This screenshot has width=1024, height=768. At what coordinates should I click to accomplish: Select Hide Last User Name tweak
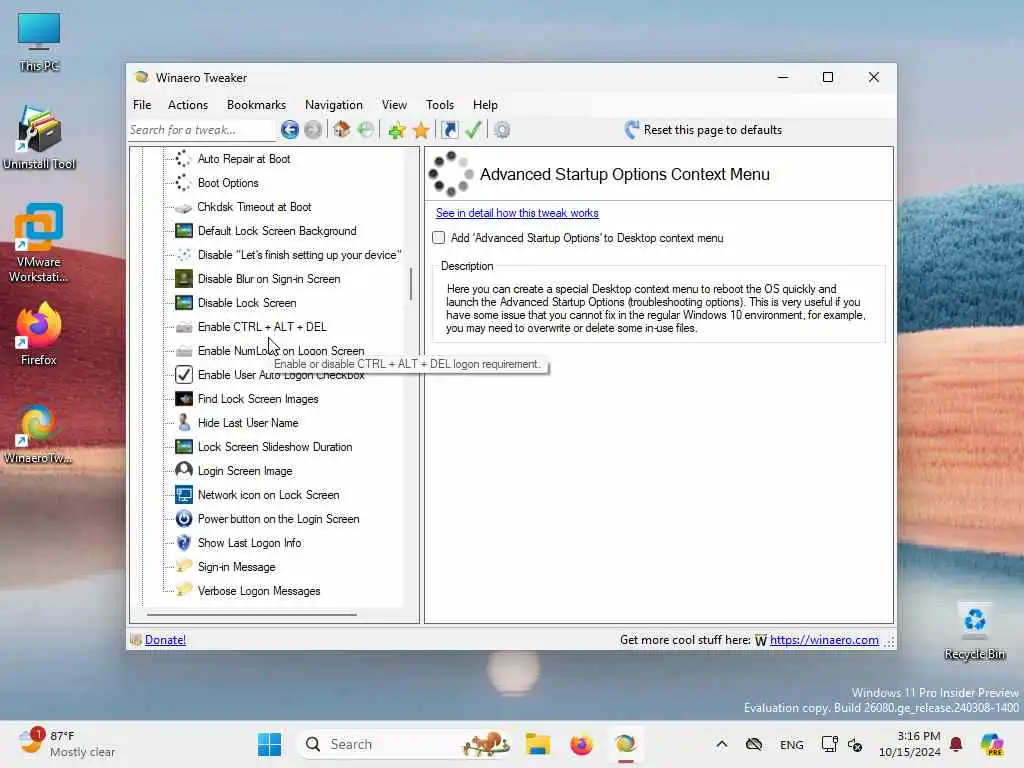coord(248,423)
